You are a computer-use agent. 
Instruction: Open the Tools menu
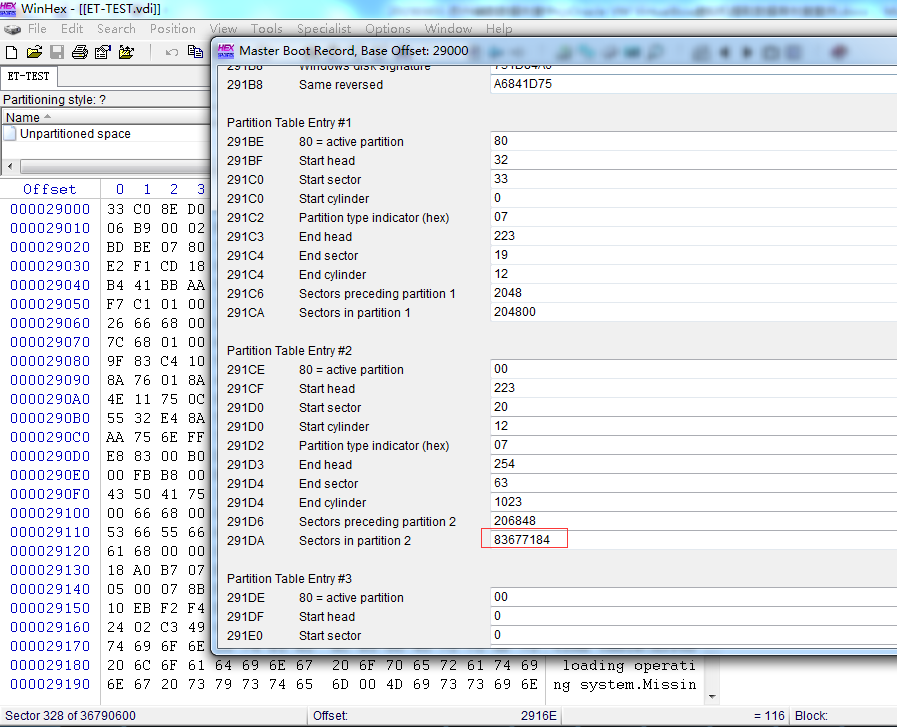coord(267,29)
